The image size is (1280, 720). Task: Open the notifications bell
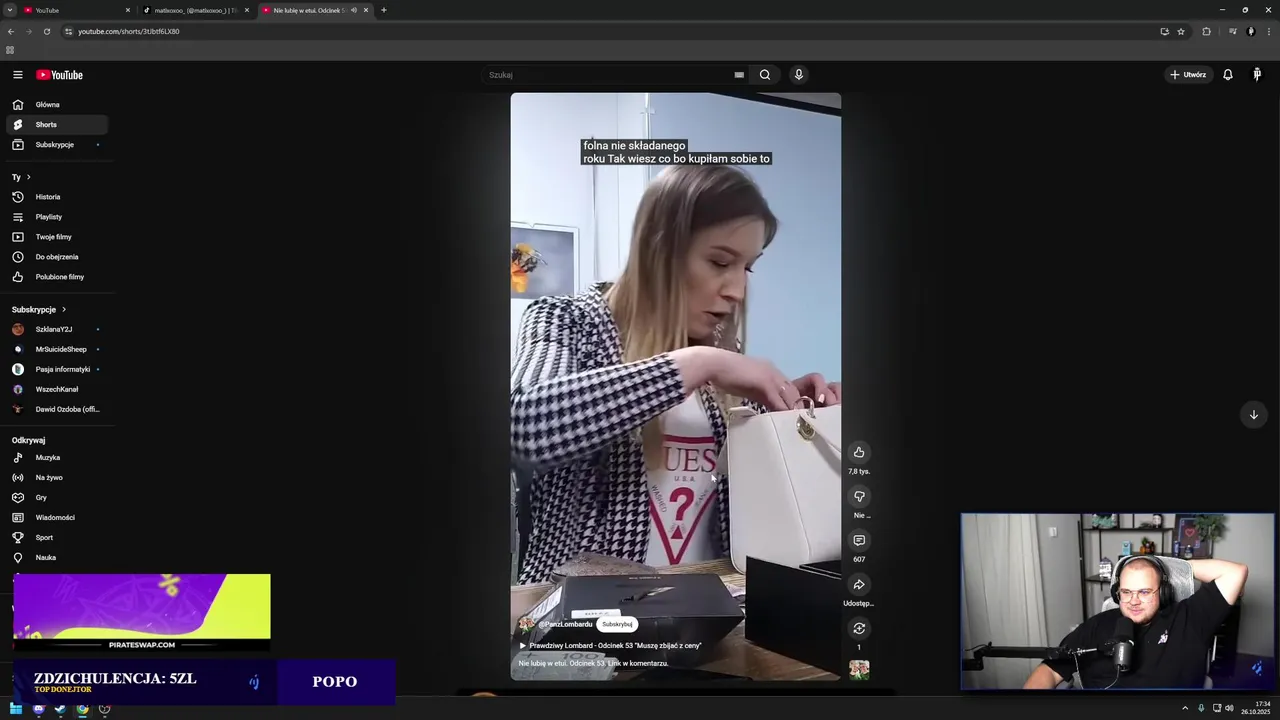pos(1228,75)
